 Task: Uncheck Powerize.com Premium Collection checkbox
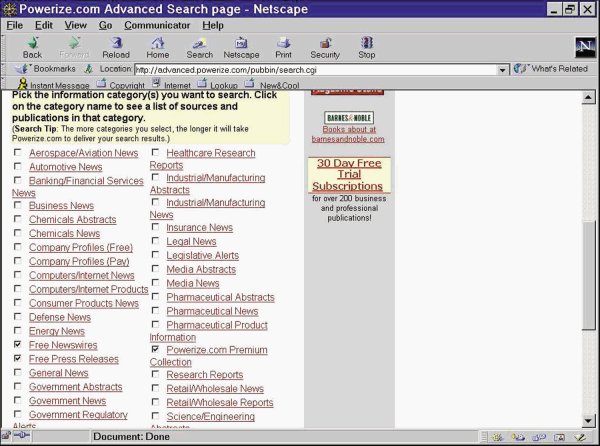pyautogui.click(x=155, y=349)
